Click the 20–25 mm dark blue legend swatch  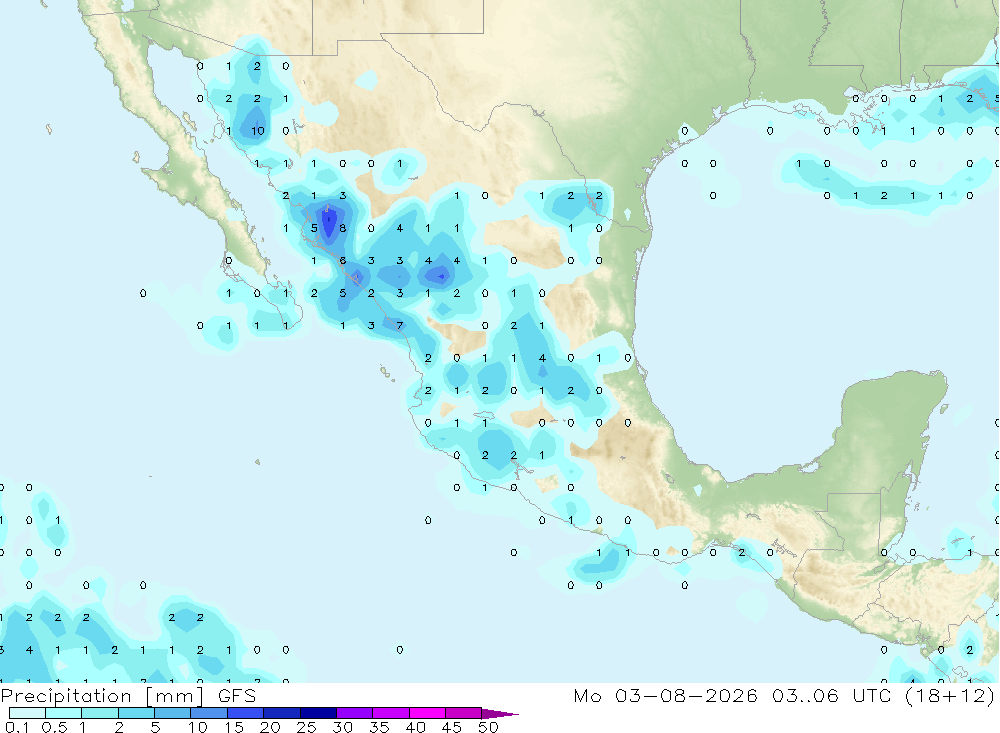point(282,713)
